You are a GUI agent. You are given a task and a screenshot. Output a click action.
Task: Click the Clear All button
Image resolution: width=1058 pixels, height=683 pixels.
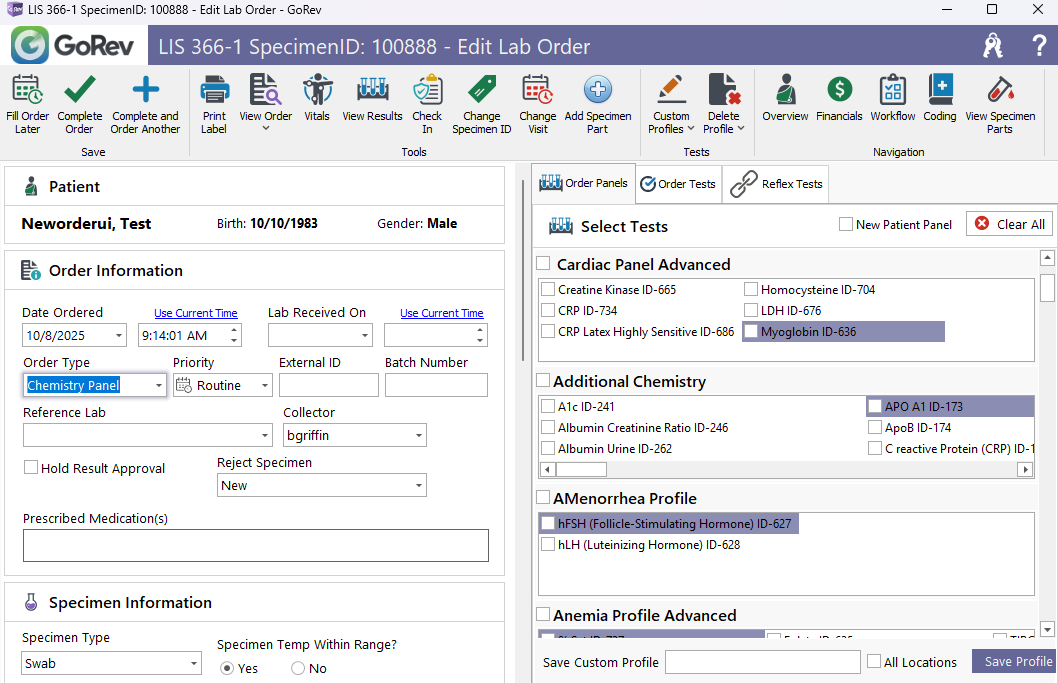coord(1009,224)
